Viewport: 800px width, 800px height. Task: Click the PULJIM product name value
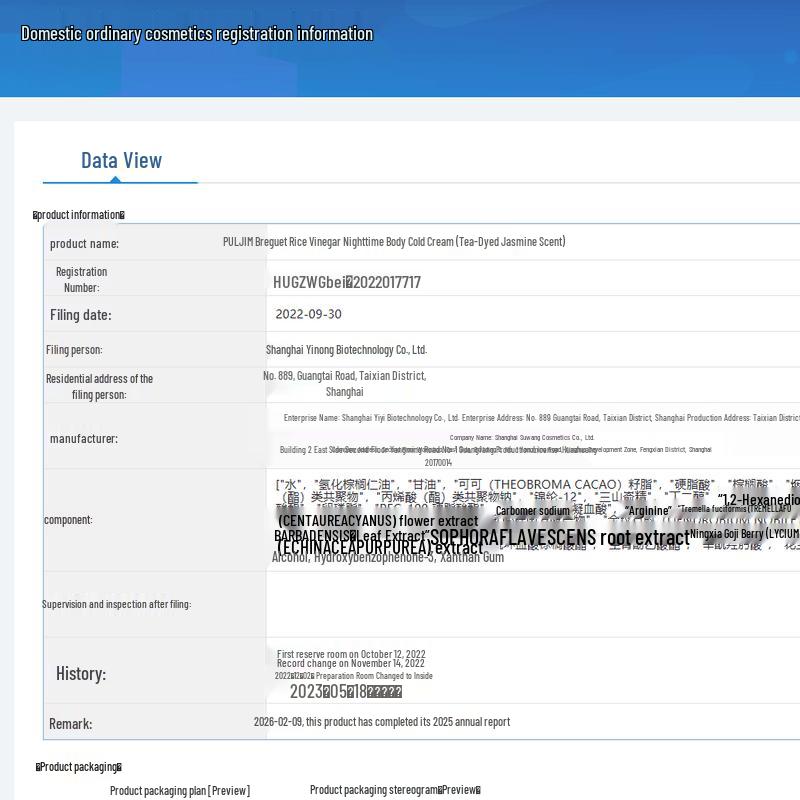394,242
